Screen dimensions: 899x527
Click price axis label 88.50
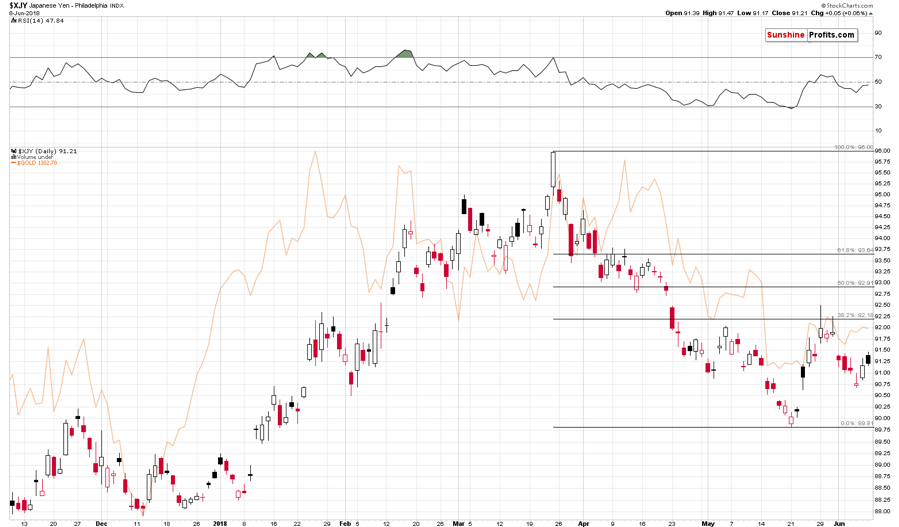(x=882, y=488)
